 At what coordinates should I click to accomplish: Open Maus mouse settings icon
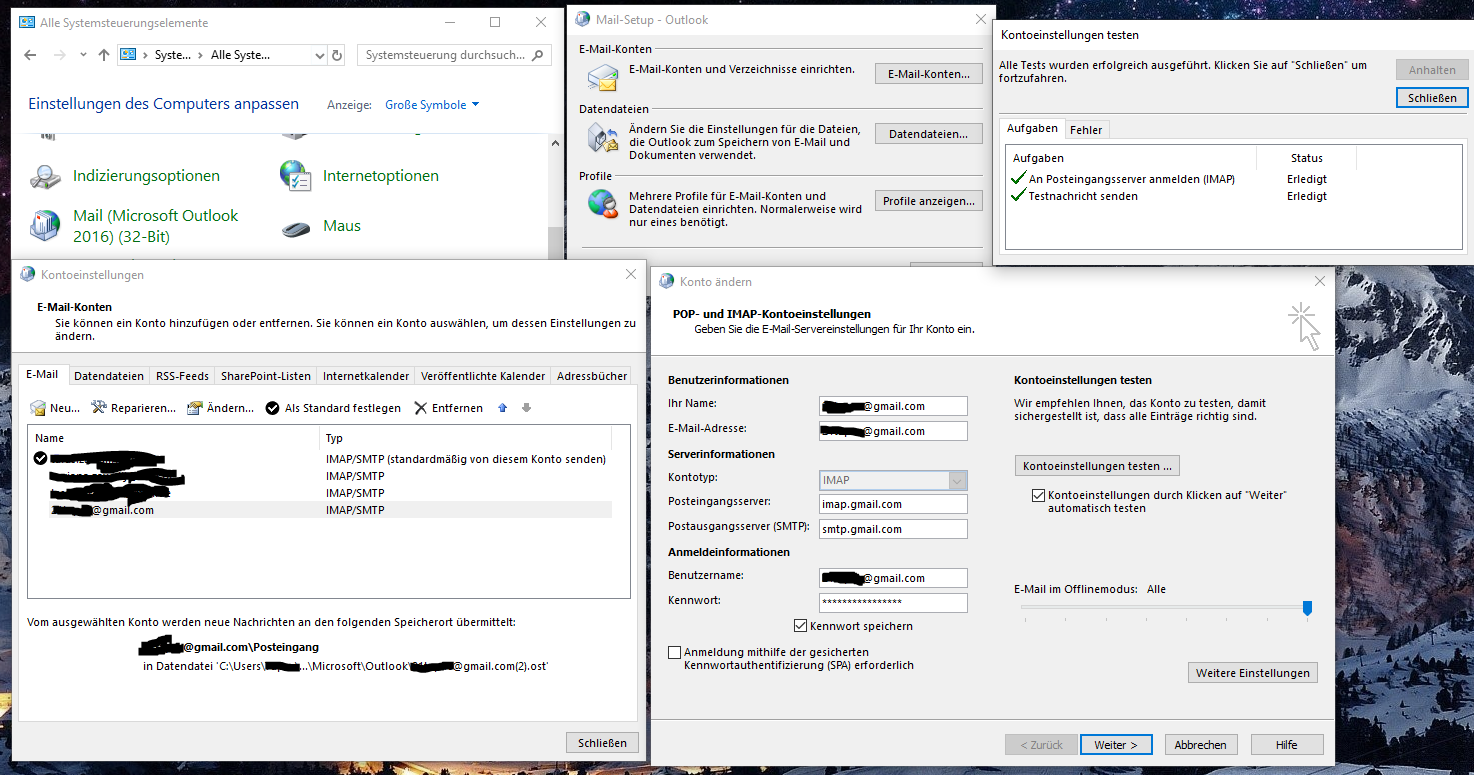click(x=297, y=227)
